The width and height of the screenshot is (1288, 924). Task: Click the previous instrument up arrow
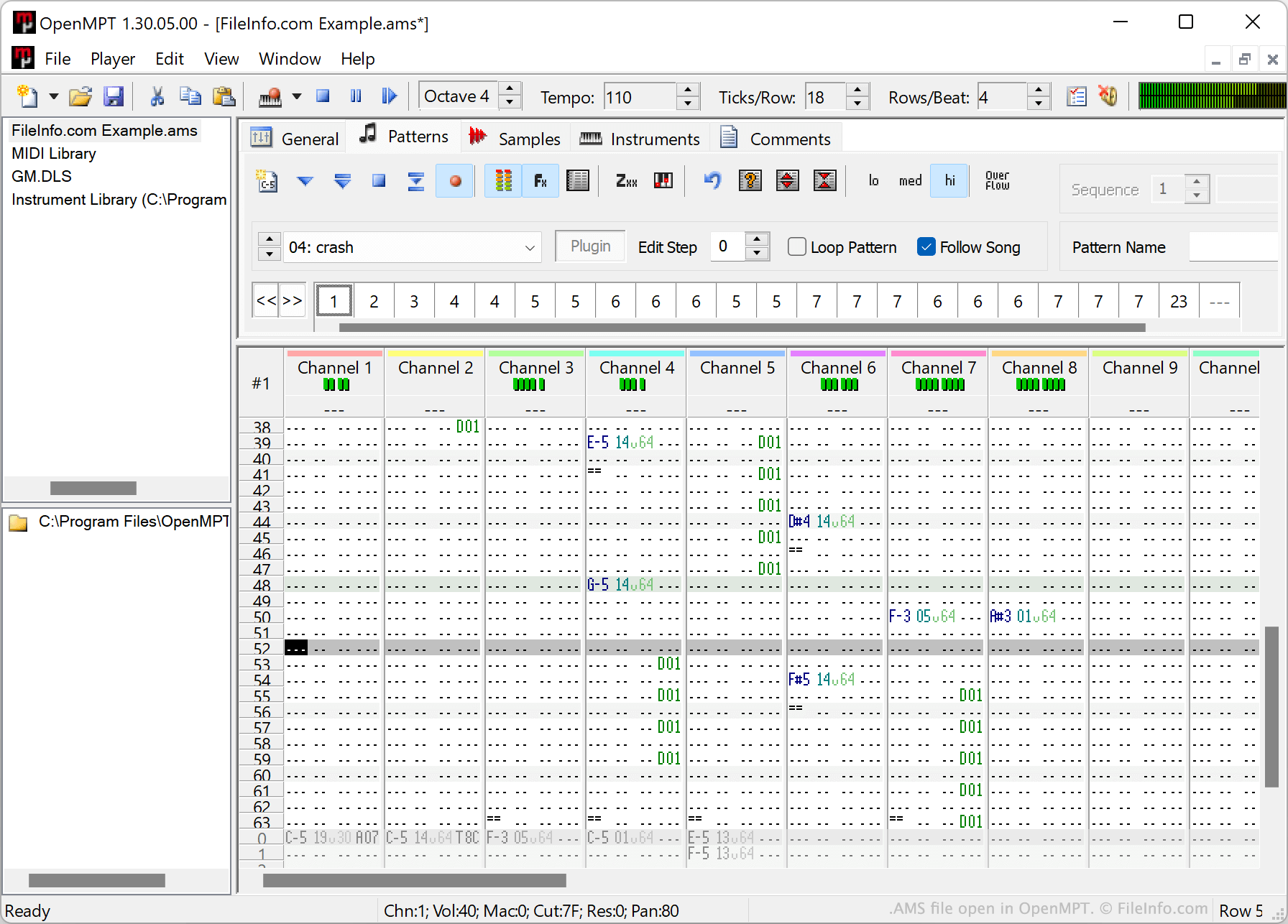[x=269, y=240]
